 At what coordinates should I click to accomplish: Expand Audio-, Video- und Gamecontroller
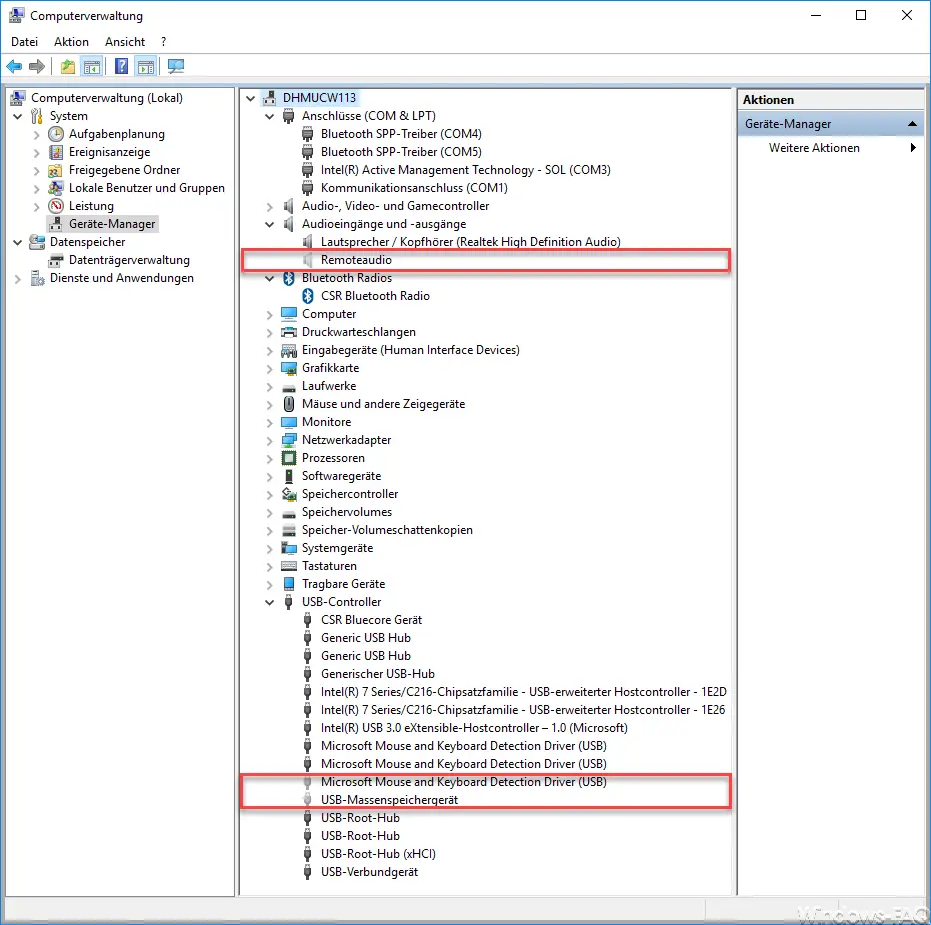click(x=270, y=207)
